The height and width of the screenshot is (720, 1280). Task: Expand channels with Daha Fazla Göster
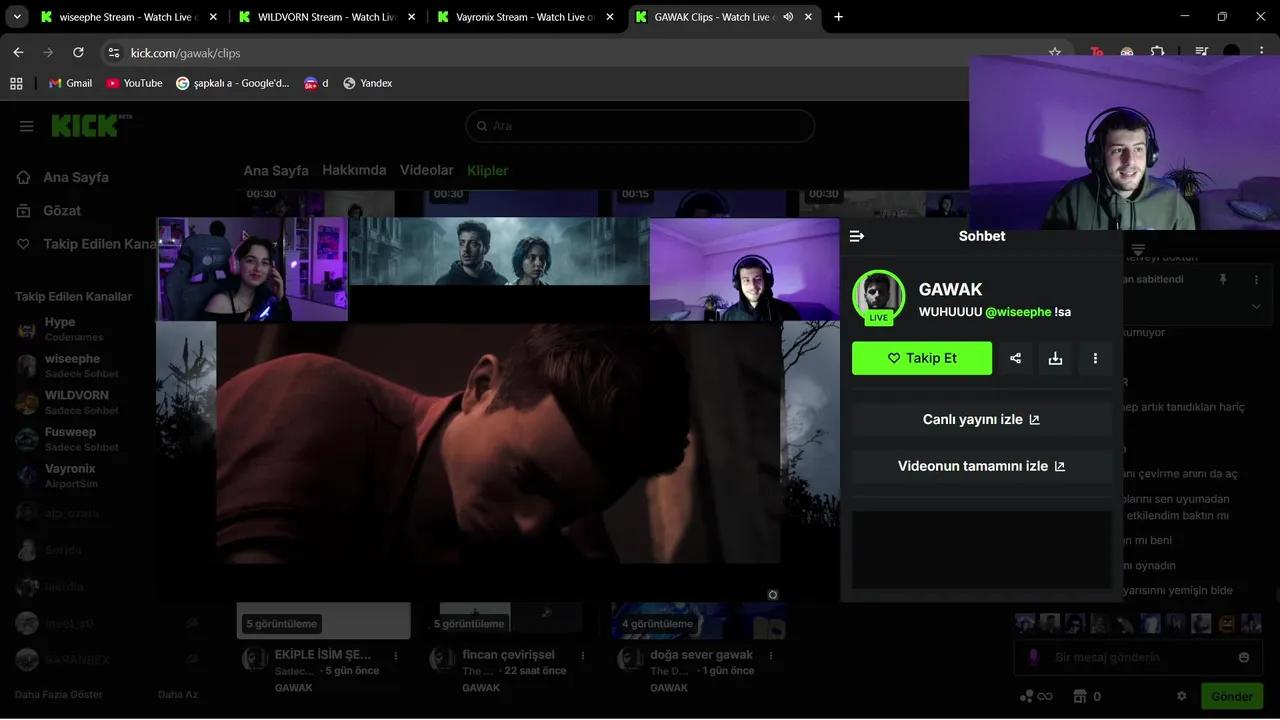[x=59, y=694]
